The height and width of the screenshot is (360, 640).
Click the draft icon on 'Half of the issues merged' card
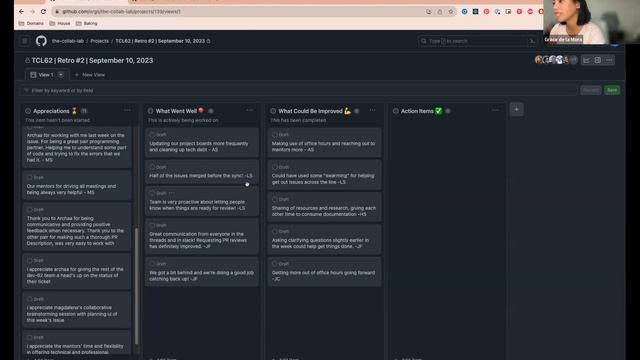[152, 167]
